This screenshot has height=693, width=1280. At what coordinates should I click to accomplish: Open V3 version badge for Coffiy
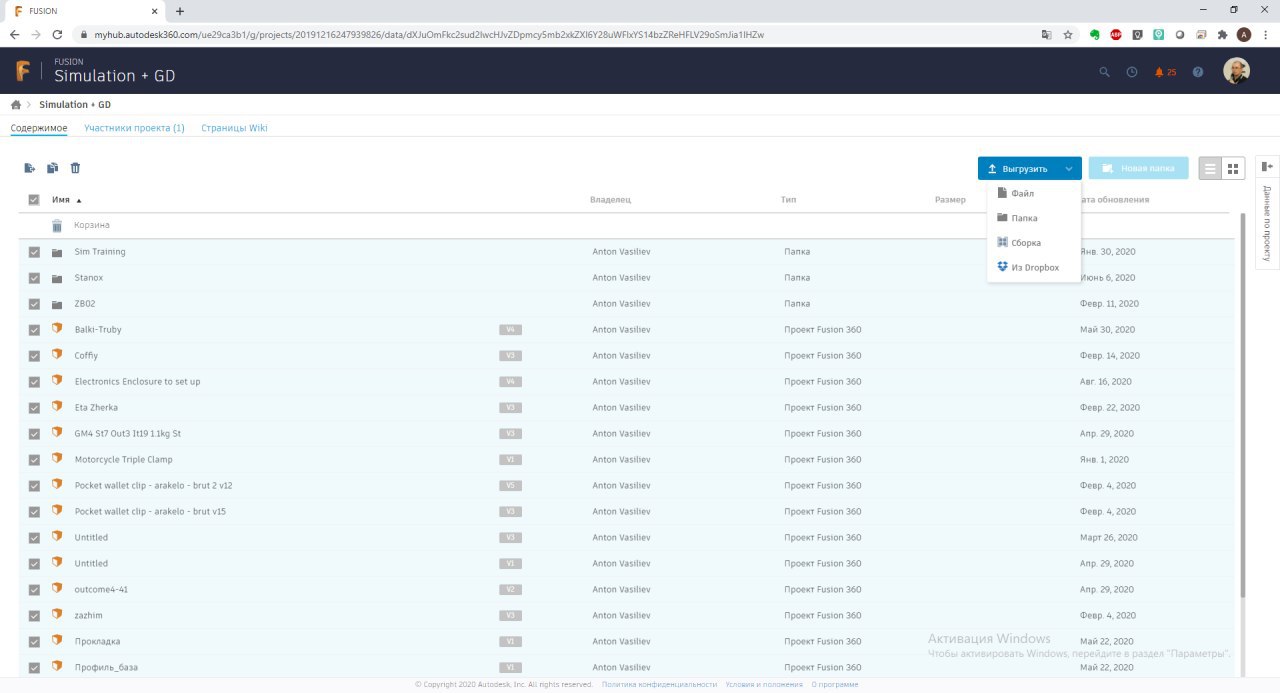coord(510,356)
